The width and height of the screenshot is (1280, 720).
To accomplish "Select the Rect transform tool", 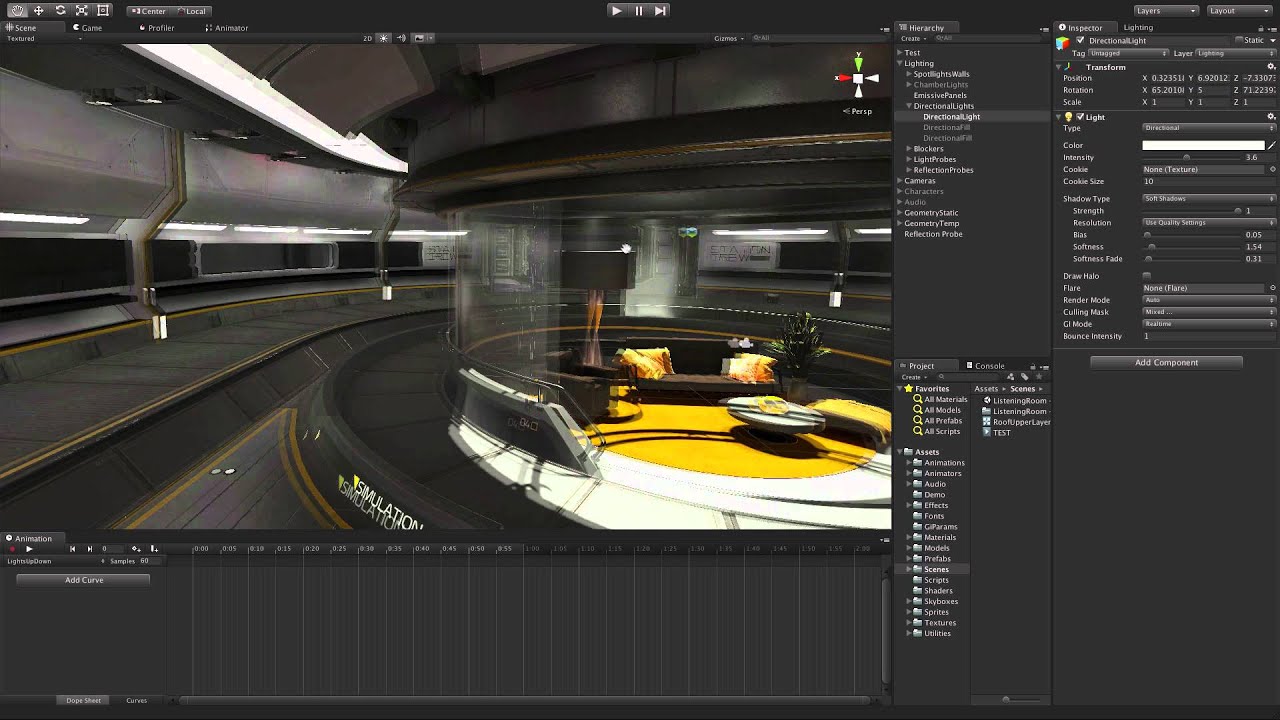I will tap(103, 10).
